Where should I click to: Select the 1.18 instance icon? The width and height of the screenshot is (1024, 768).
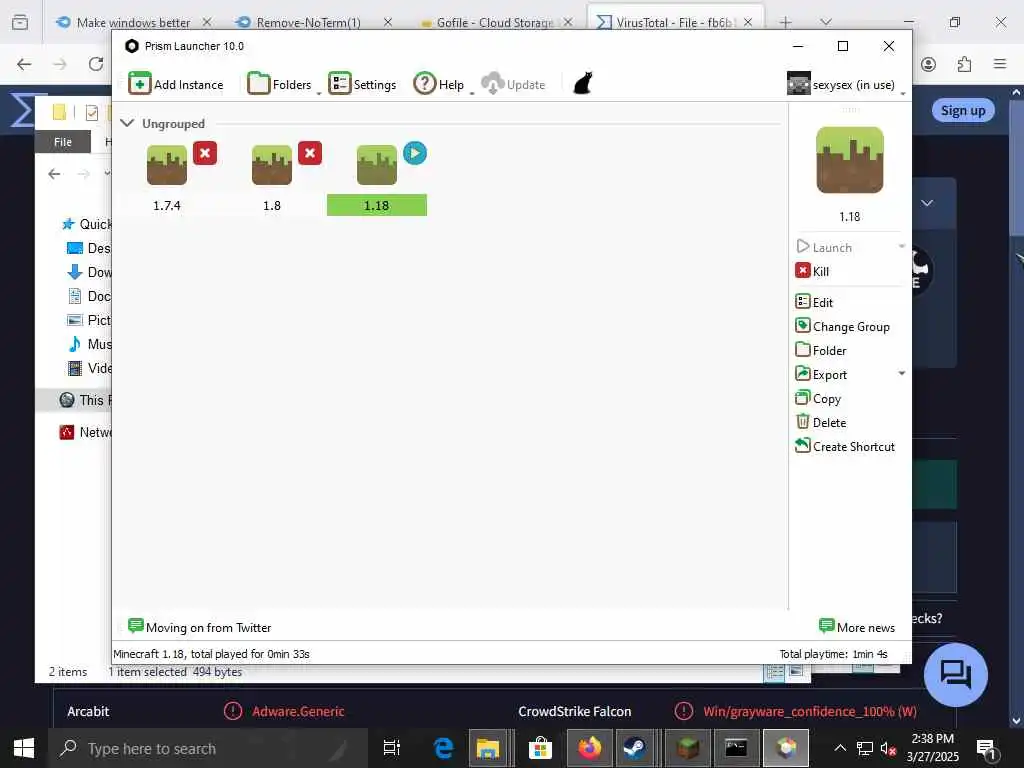pyautogui.click(x=377, y=165)
